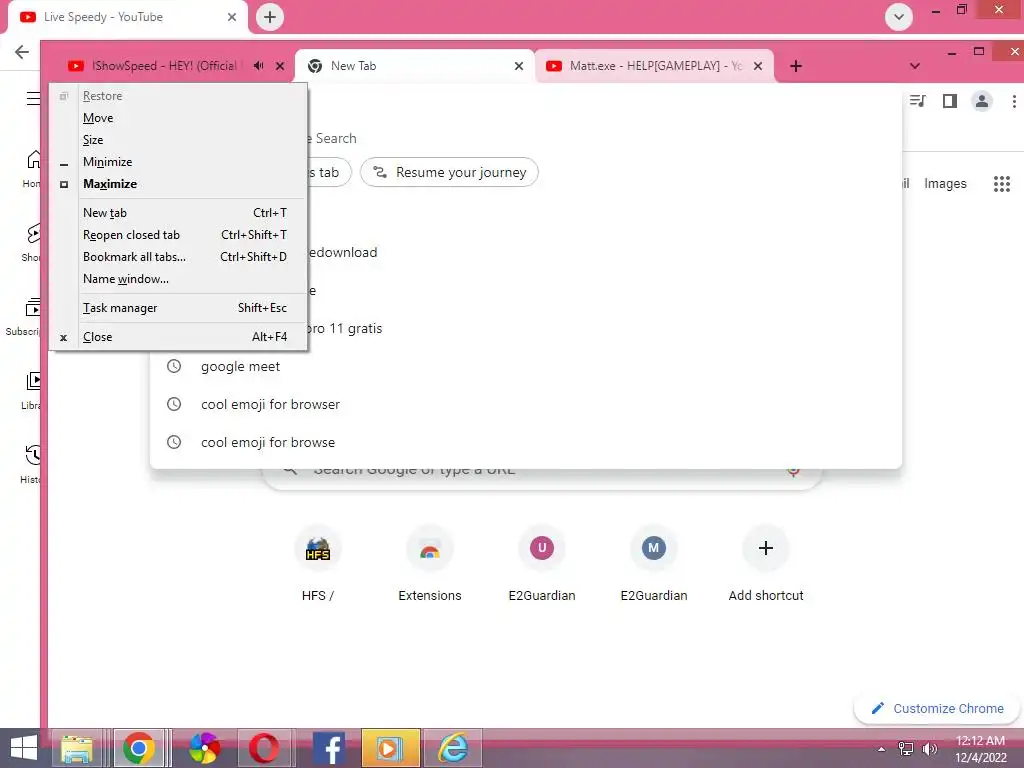
Task: Open the profile avatar icon
Action: coord(982,101)
